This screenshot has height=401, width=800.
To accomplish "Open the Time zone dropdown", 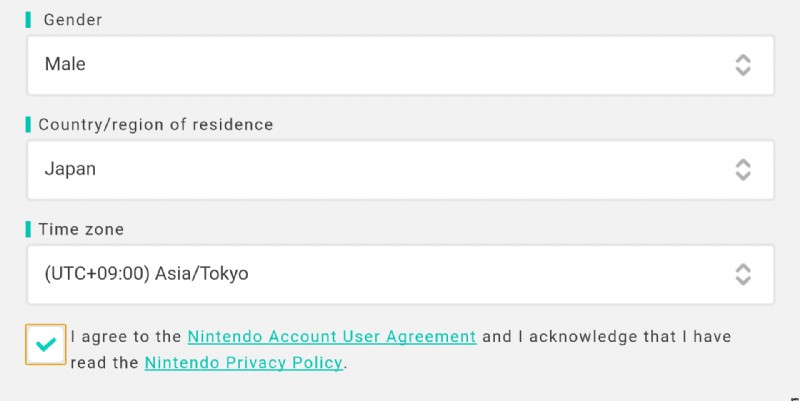I will (x=400, y=274).
